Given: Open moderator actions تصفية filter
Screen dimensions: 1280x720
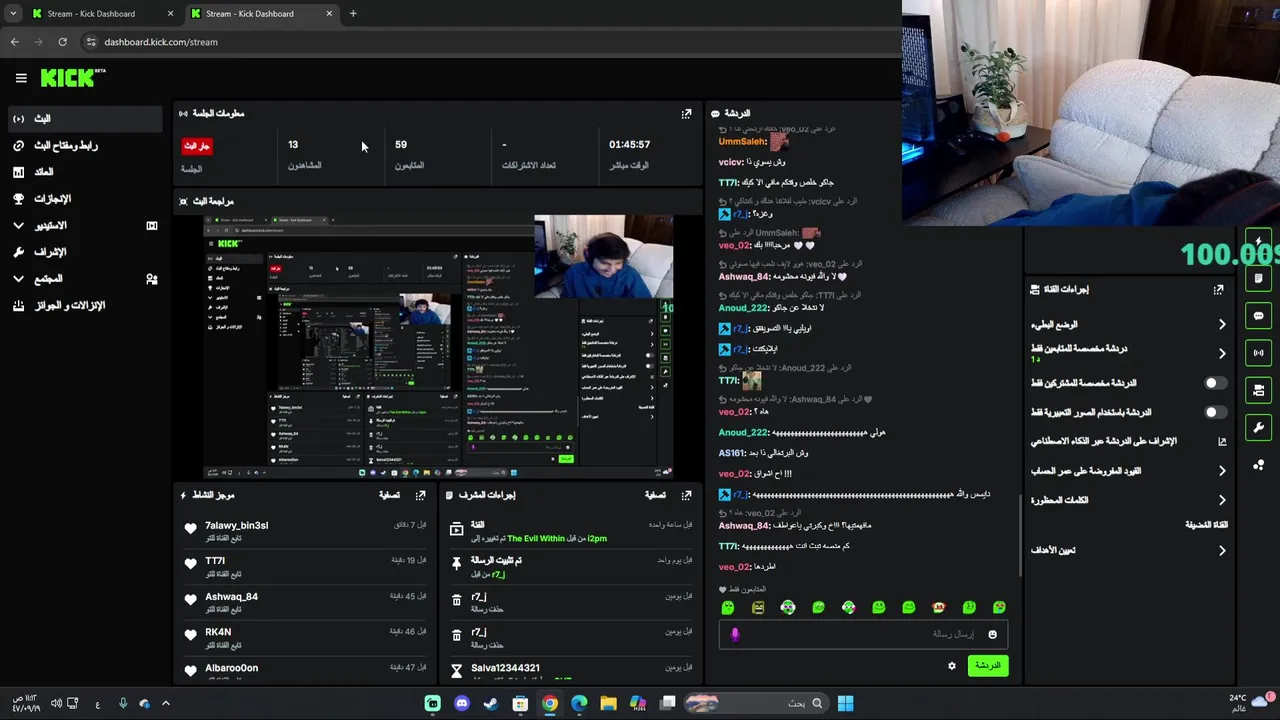Looking at the screenshot, I should [655, 495].
